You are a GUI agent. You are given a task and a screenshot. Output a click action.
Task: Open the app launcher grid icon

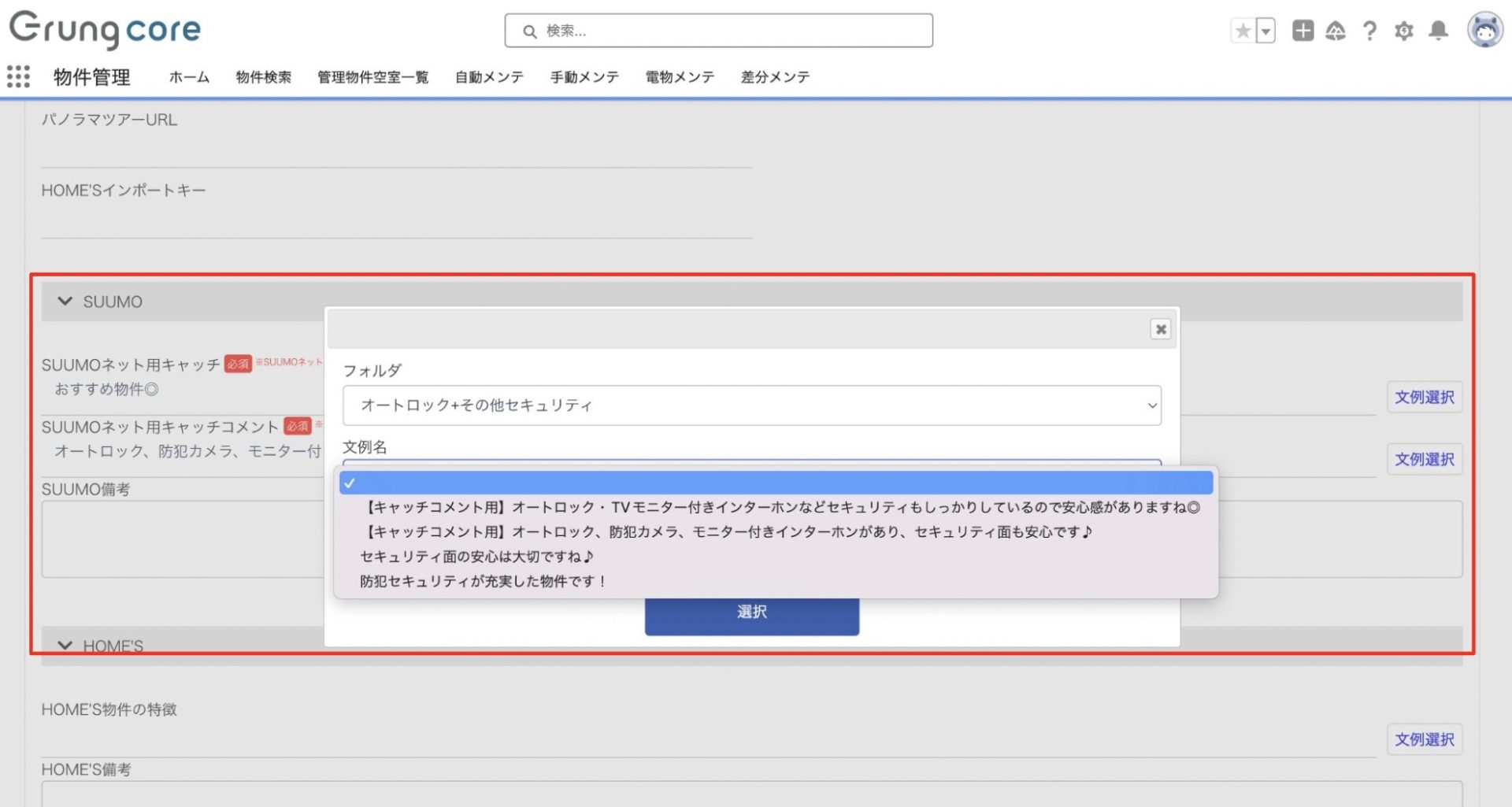(x=18, y=76)
